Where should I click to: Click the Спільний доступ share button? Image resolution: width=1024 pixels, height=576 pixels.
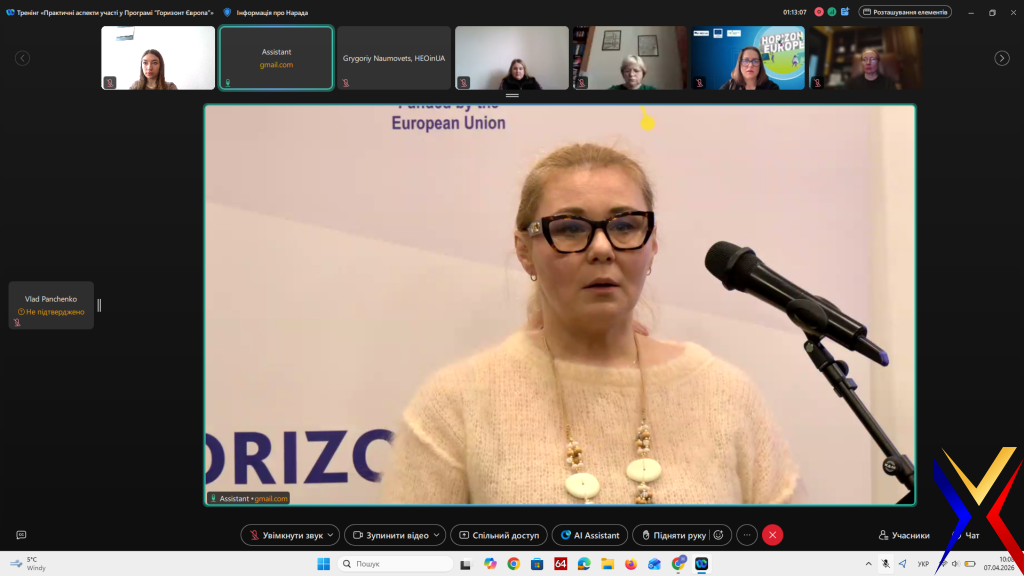tap(499, 535)
